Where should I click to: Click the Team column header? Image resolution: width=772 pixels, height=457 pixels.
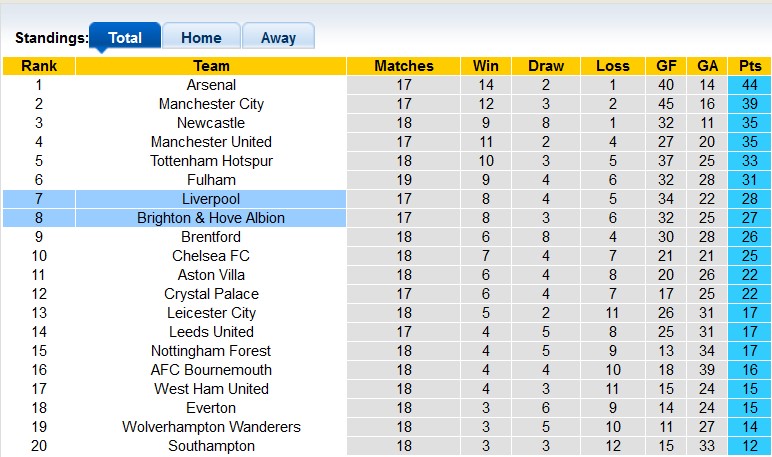[x=211, y=66]
